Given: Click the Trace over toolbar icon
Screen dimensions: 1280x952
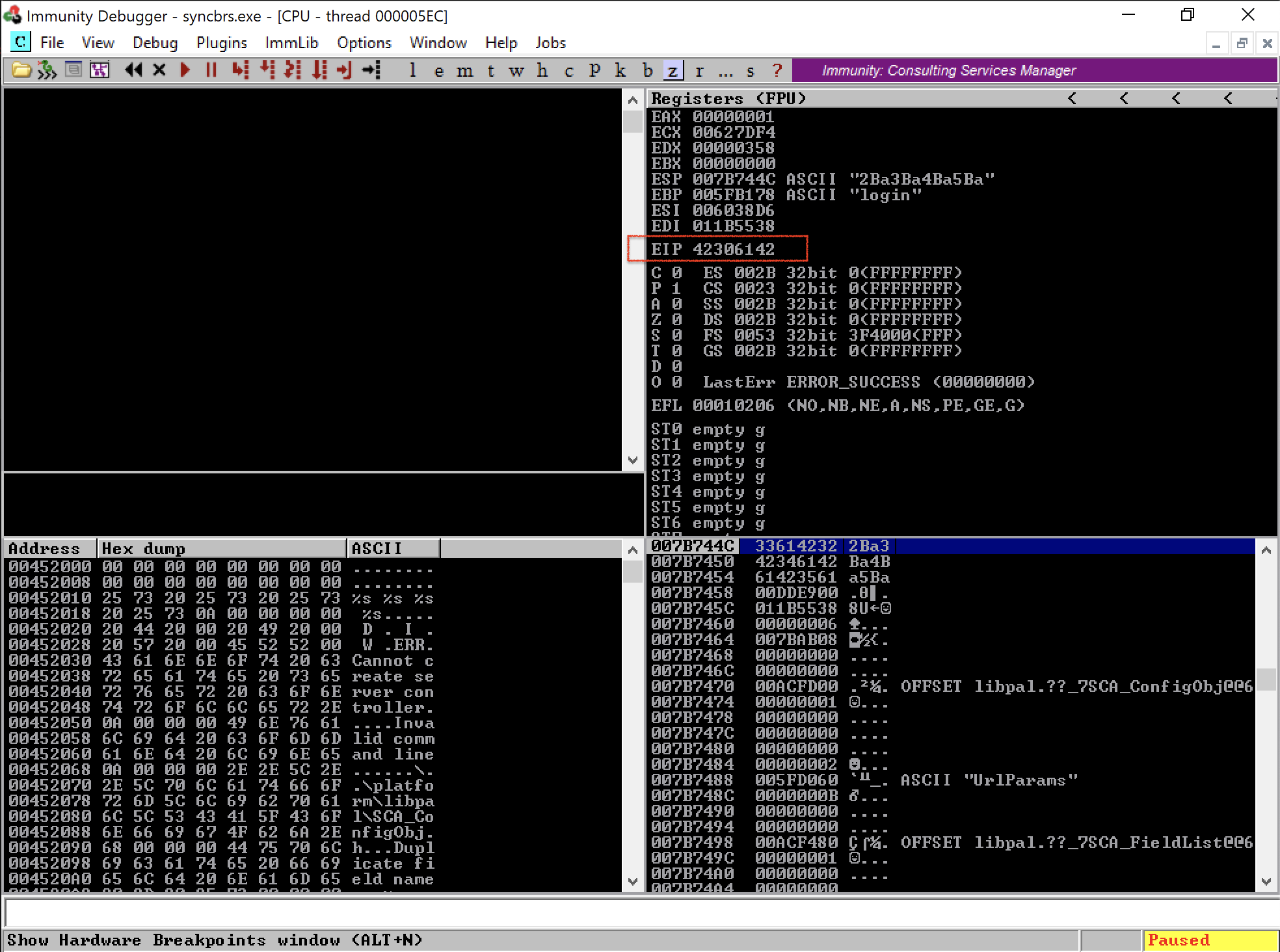Looking at the screenshot, I should tap(319, 70).
